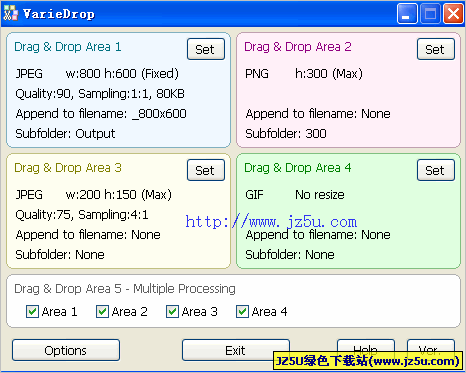The image size is (466, 373).
Task: Click the 'Drag & Drop Area 1' heading
Action: tap(68, 47)
